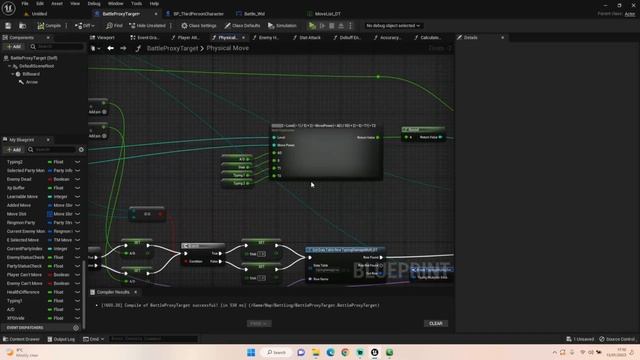Navigate forward in graph history

point(123,48)
